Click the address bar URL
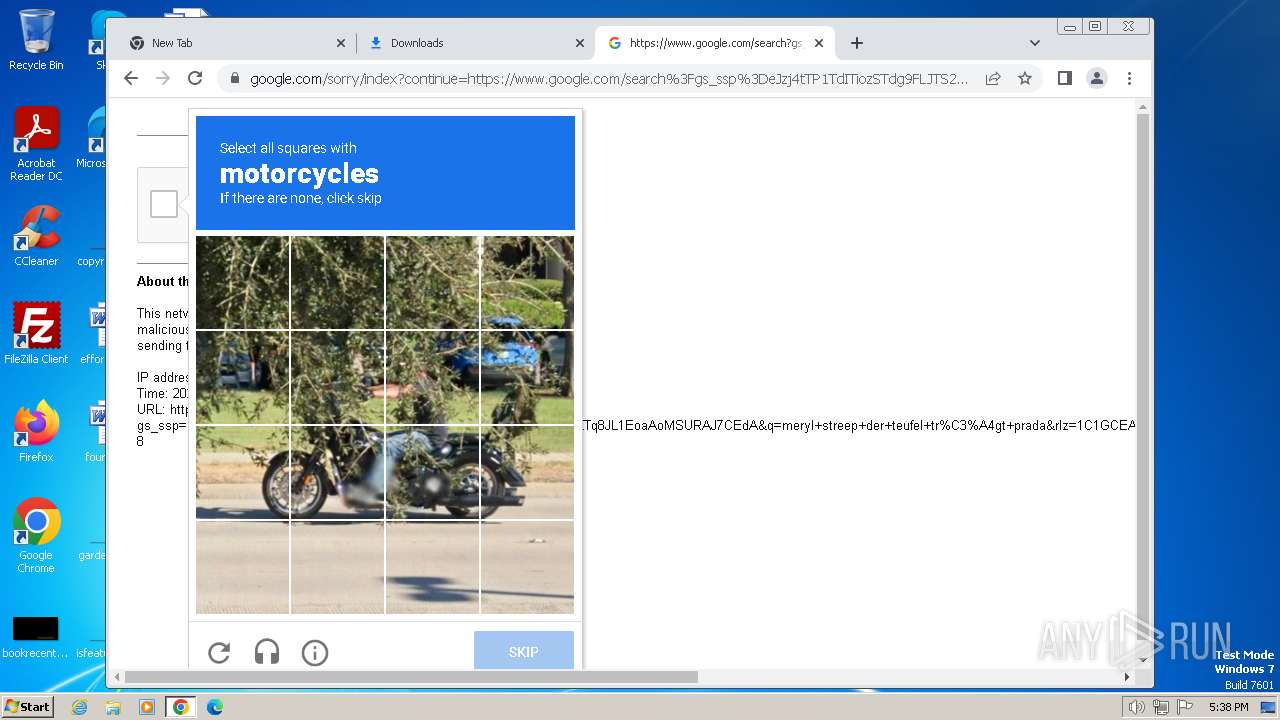The width and height of the screenshot is (1280, 720). point(608,78)
